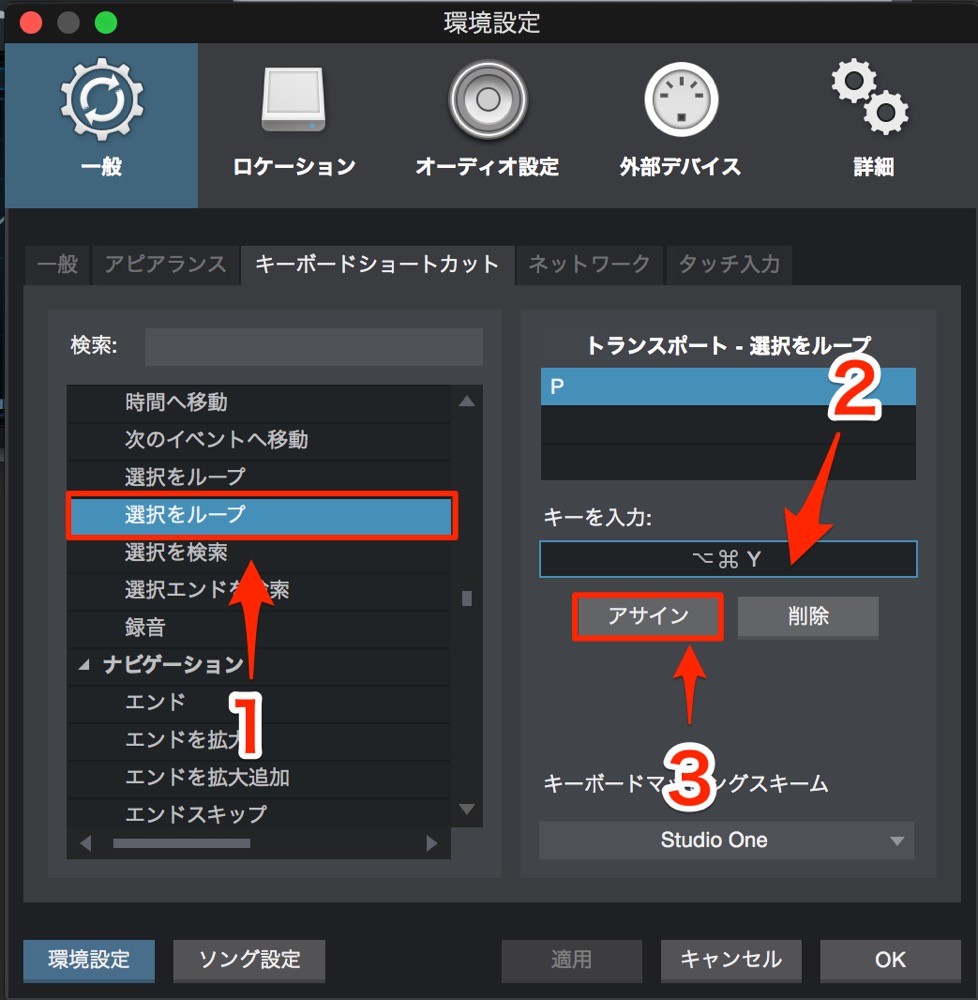Click the 適用 apply button
The image size is (978, 1000).
(x=571, y=960)
